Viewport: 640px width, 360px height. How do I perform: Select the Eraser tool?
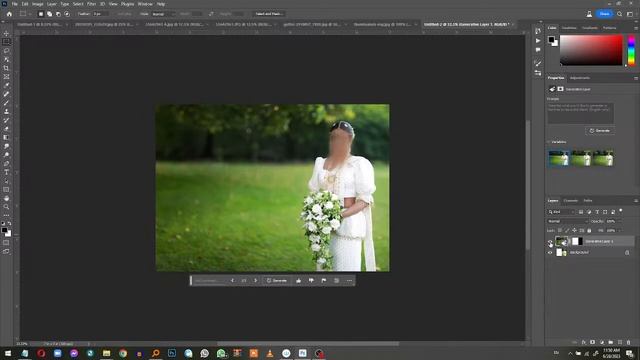(x=6, y=129)
